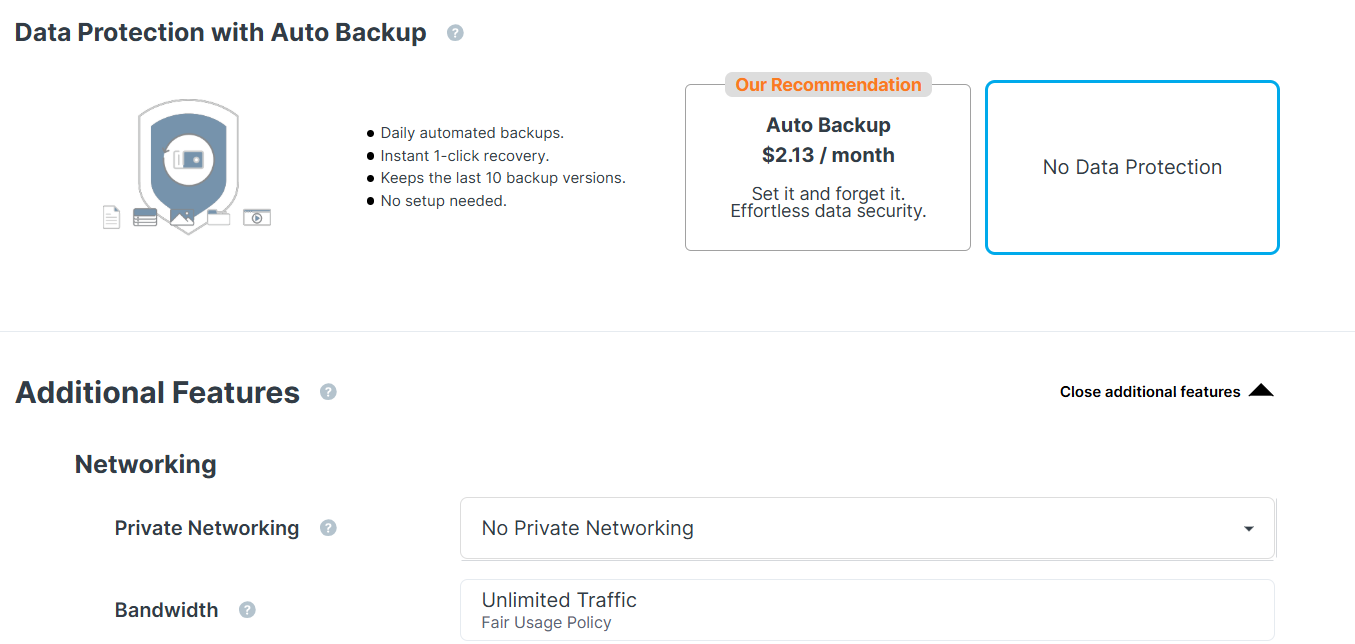This screenshot has width=1355, height=644.
Task: Click the Networking section heading
Action: (x=146, y=464)
